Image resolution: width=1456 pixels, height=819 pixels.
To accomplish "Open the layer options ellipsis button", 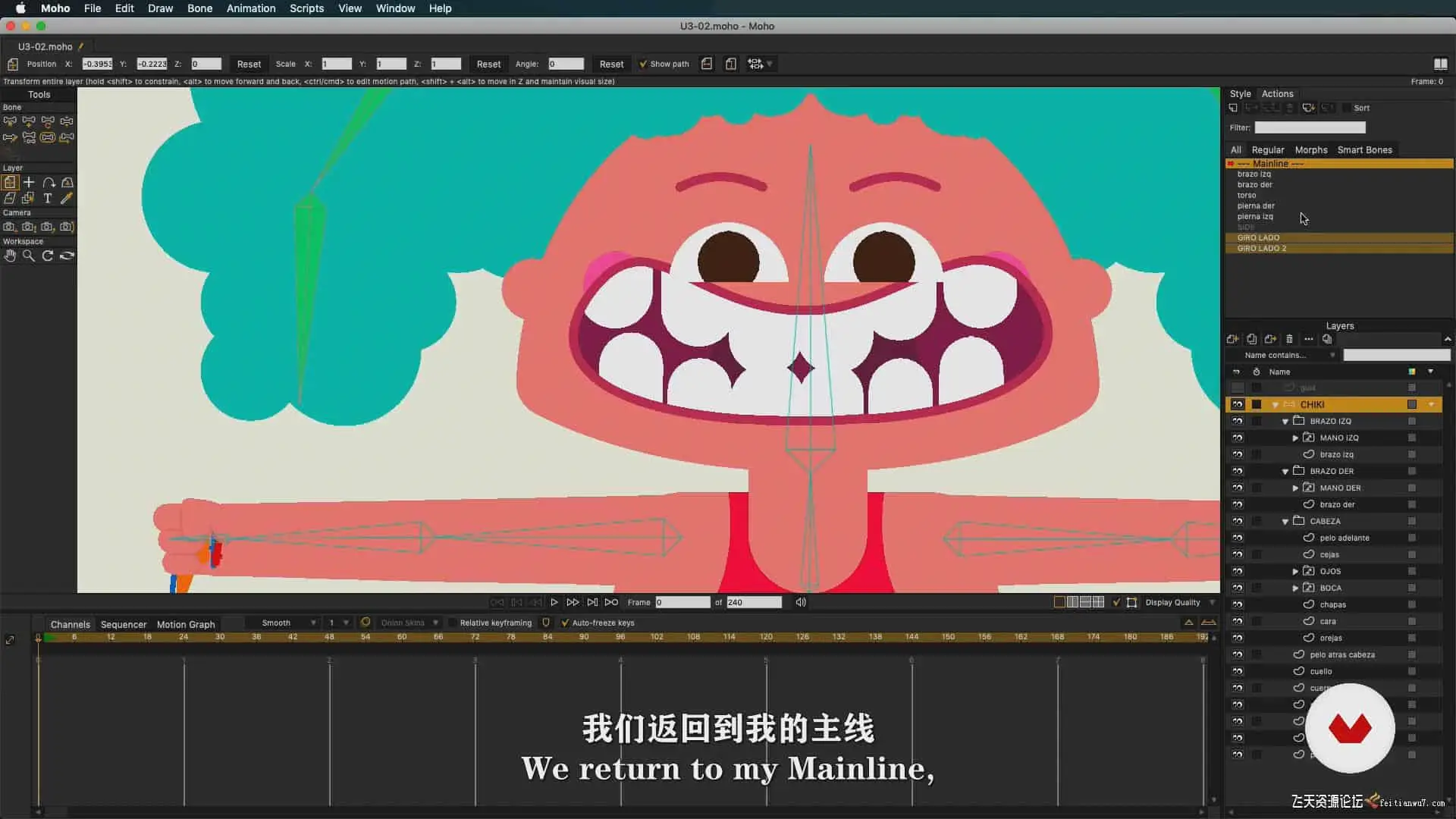I will point(1309,339).
